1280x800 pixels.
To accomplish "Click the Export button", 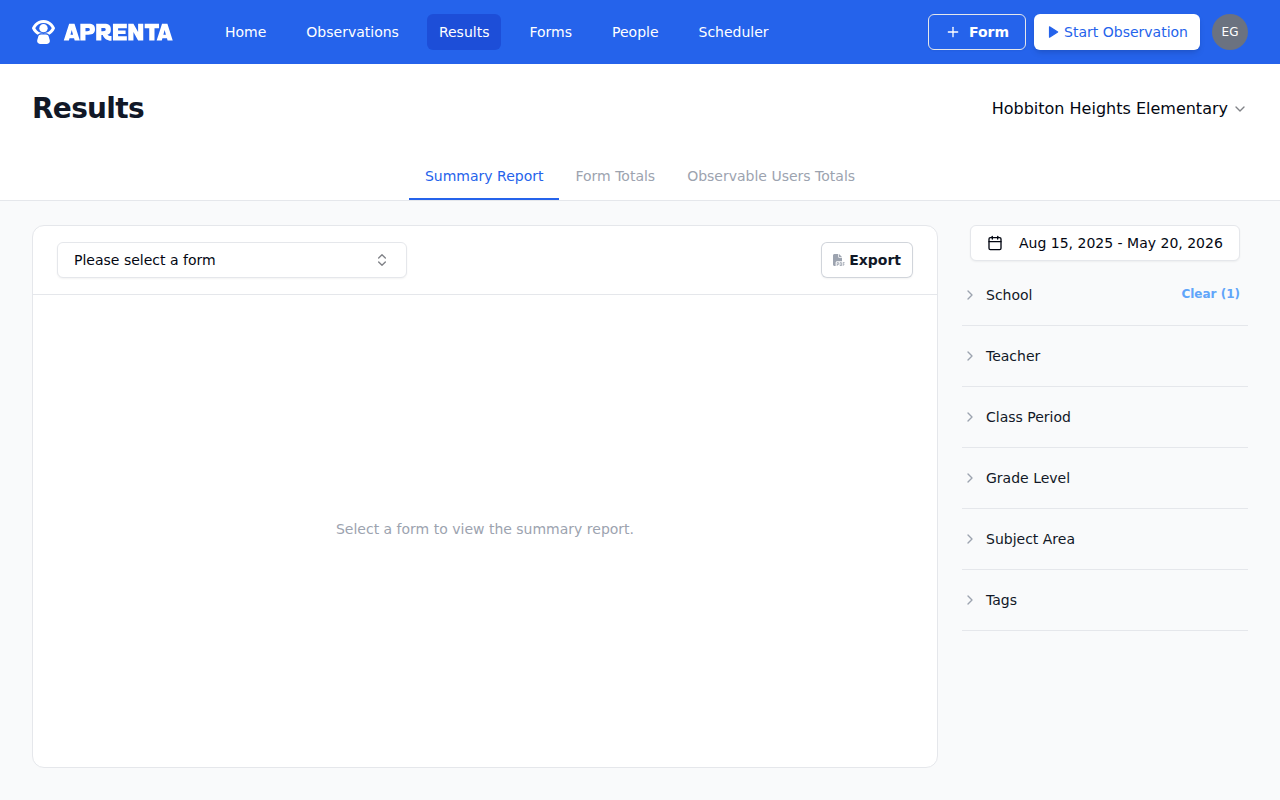I will click(866, 259).
